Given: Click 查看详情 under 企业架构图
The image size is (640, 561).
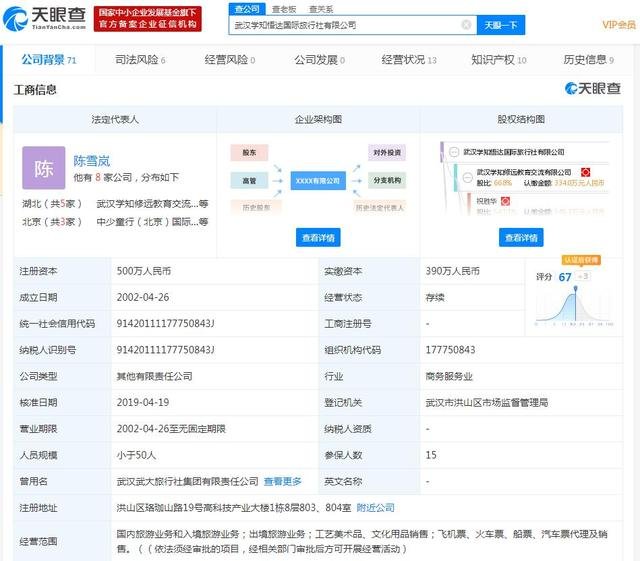Looking at the screenshot, I should coord(318,237).
